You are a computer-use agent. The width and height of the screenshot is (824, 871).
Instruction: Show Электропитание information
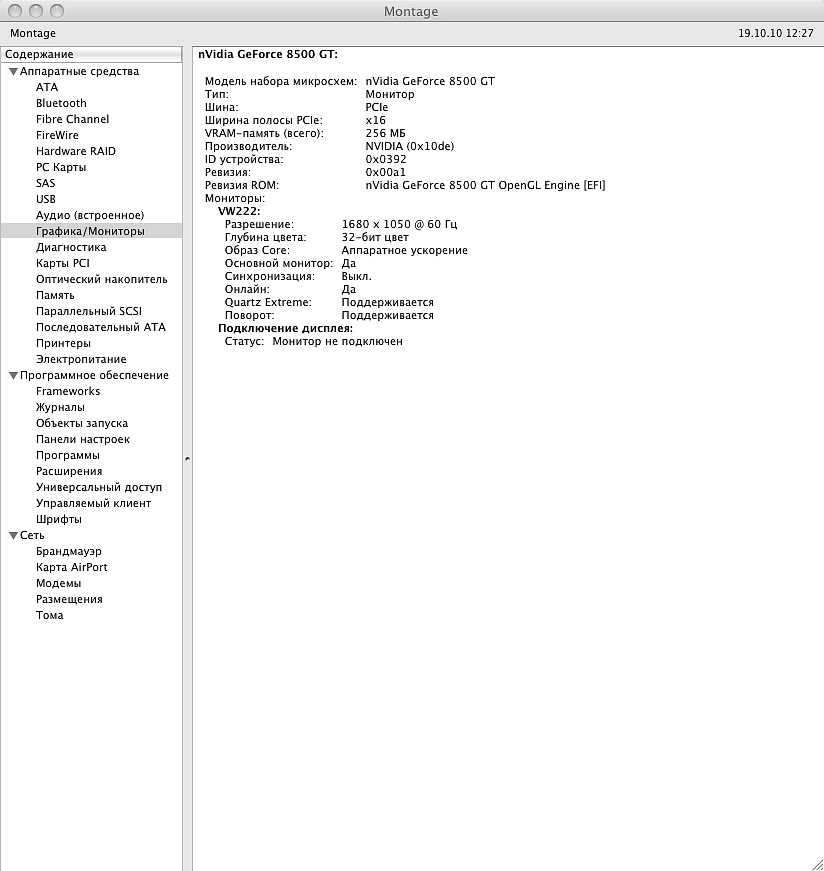tap(81, 359)
